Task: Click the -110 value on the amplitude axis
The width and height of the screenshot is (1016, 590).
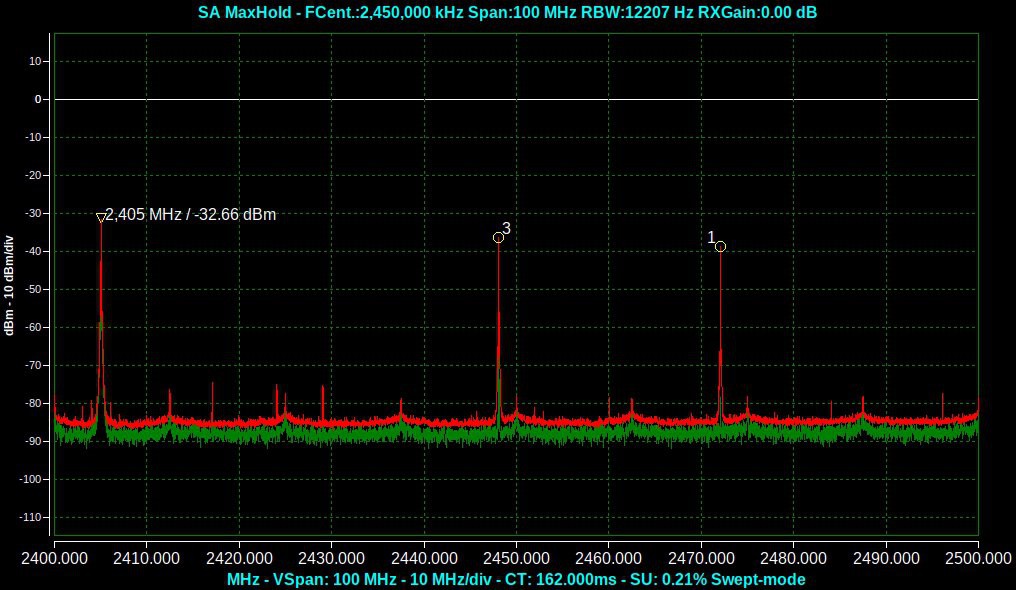Action: pyautogui.click(x=33, y=517)
